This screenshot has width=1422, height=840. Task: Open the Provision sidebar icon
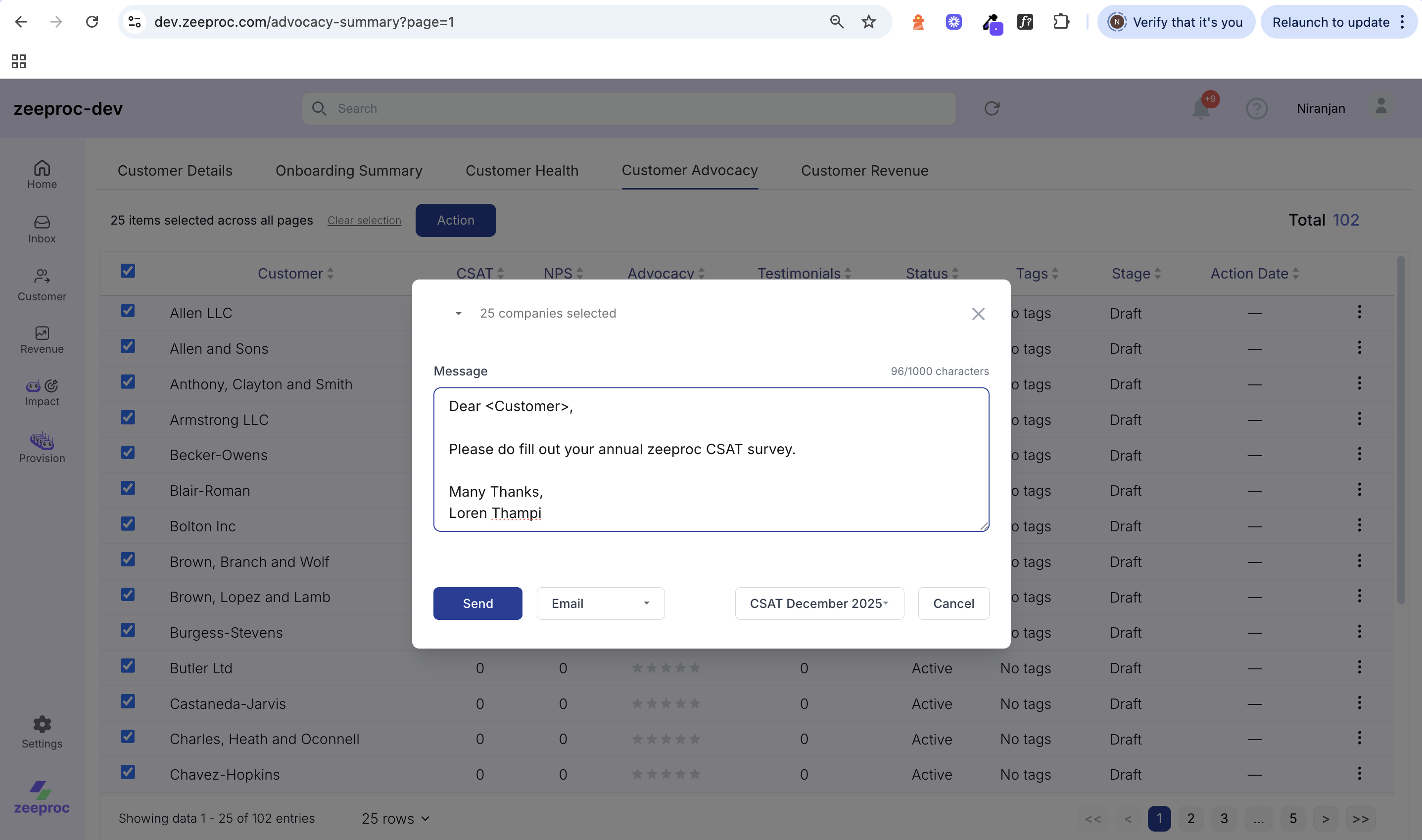pos(42,447)
